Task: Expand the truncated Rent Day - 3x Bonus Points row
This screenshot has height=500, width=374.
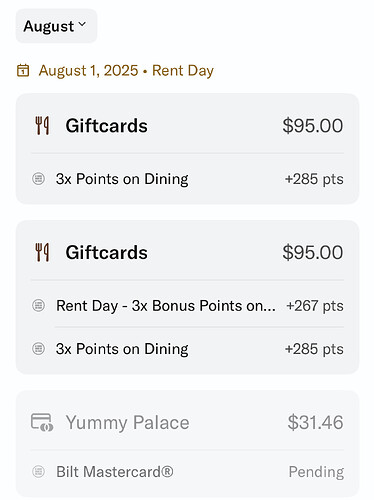Action: [x=166, y=306]
